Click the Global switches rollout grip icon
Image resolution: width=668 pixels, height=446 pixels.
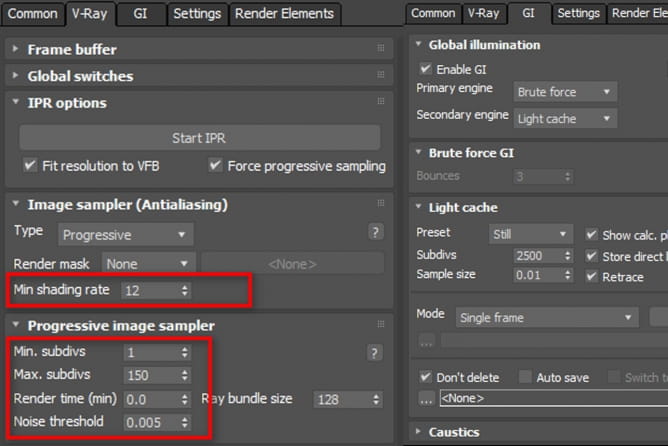[381, 75]
